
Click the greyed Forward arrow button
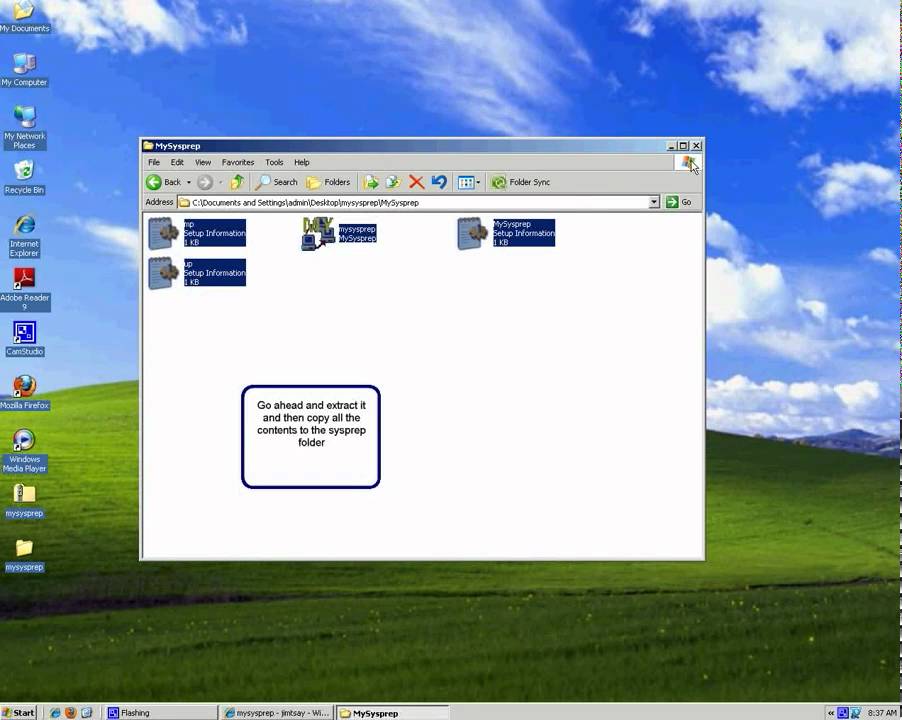(x=204, y=182)
